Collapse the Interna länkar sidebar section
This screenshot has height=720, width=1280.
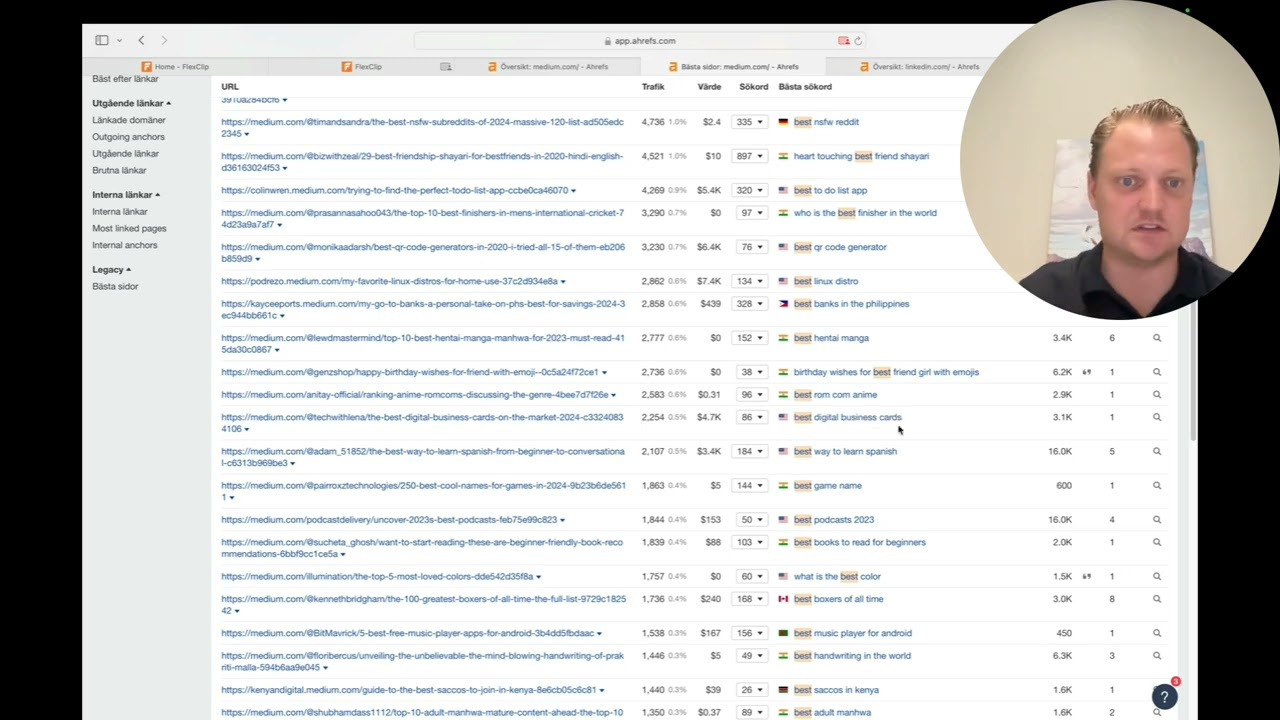[126, 195]
